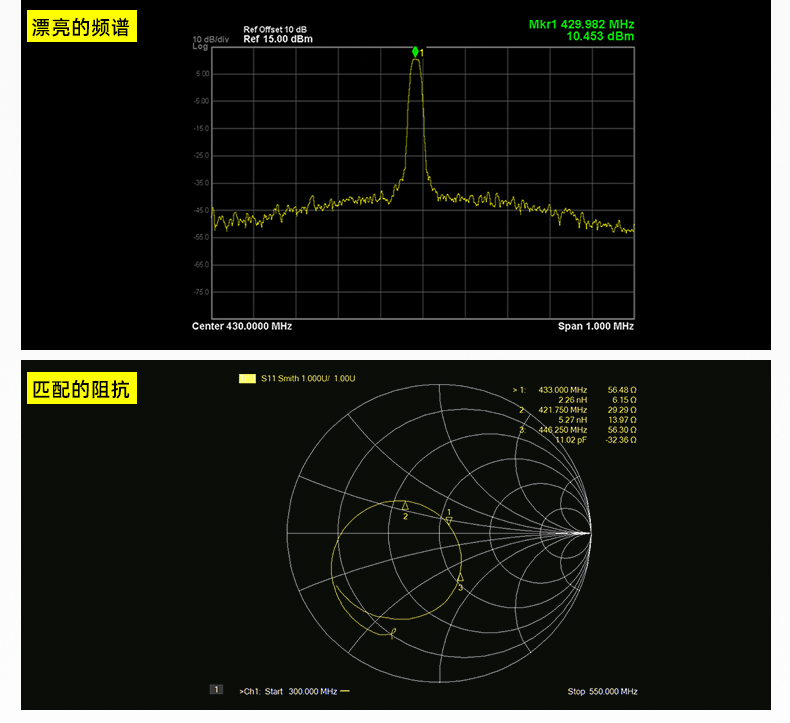Click the '56.48 Ω' resistance value
The image size is (790, 723).
click(622, 390)
